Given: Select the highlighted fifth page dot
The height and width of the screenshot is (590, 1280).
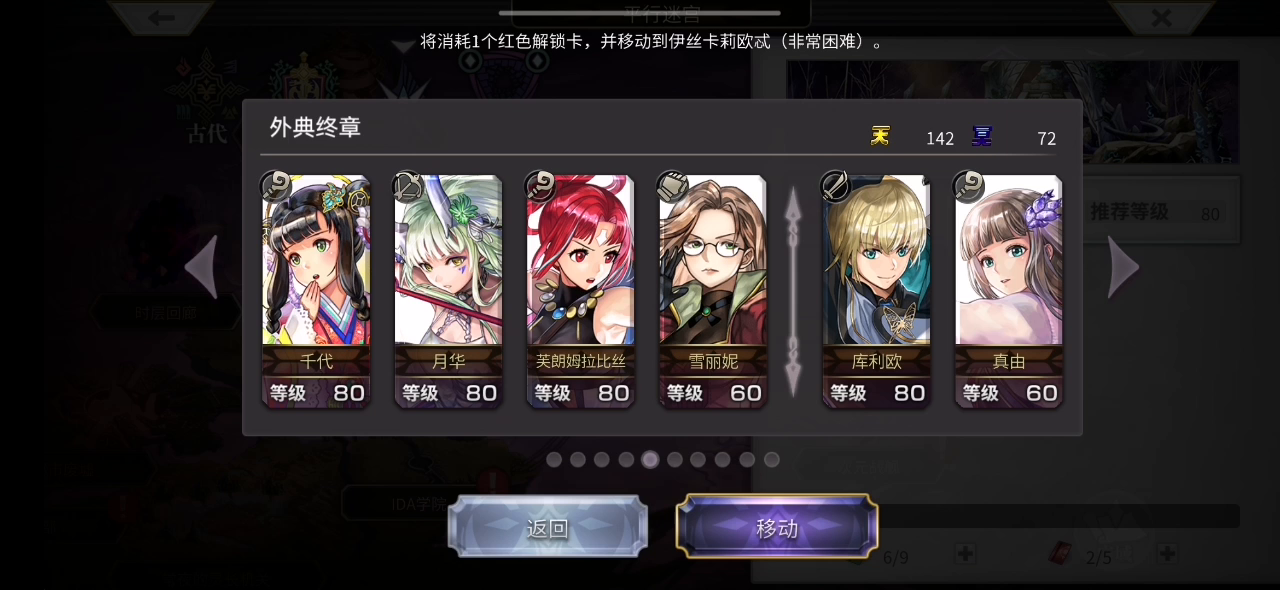Looking at the screenshot, I should (x=650, y=460).
